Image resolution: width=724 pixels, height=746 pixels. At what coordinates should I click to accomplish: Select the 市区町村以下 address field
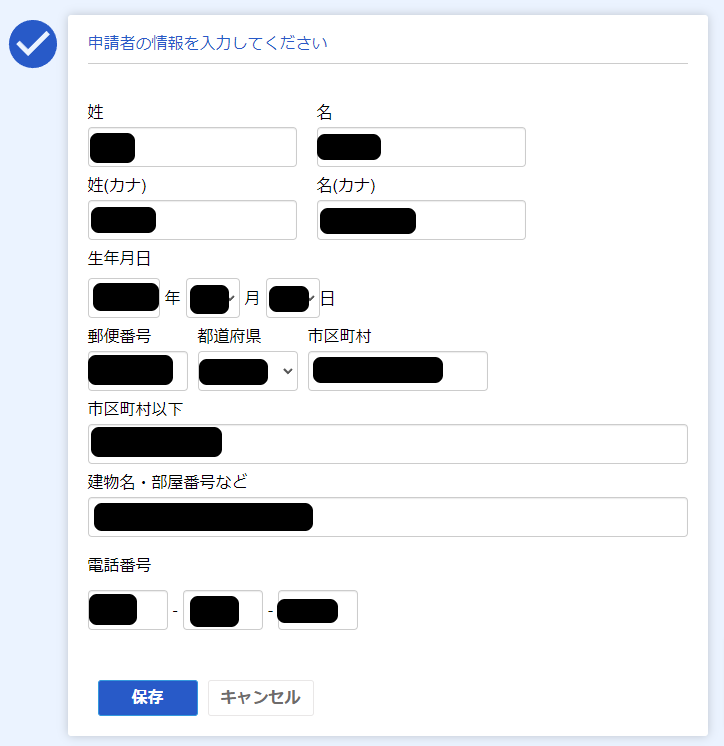[387, 444]
